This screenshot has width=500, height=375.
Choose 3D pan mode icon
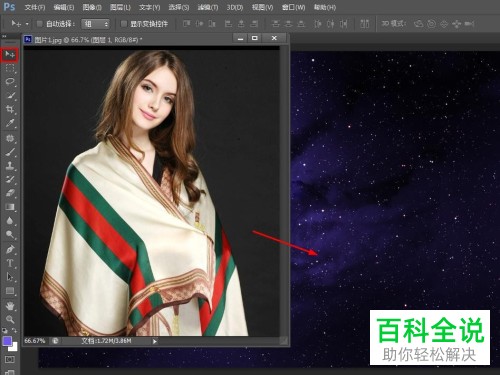click(444, 24)
